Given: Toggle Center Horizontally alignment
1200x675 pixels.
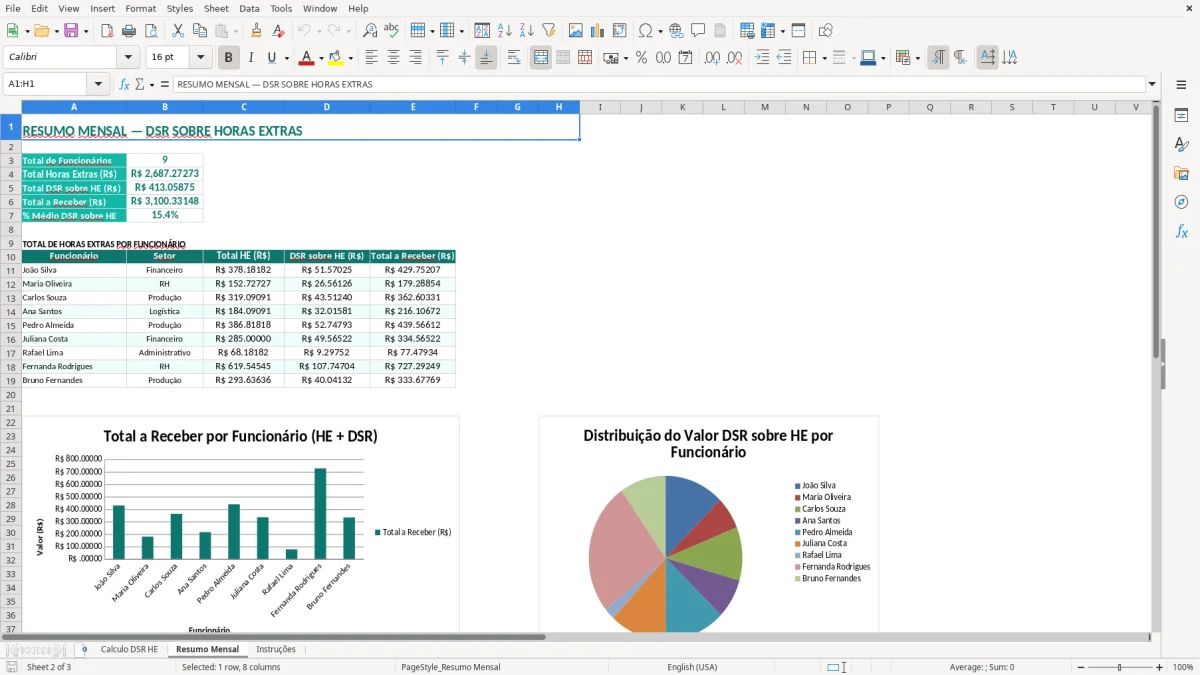Looking at the screenshot, I should click(x=393, y=58).
